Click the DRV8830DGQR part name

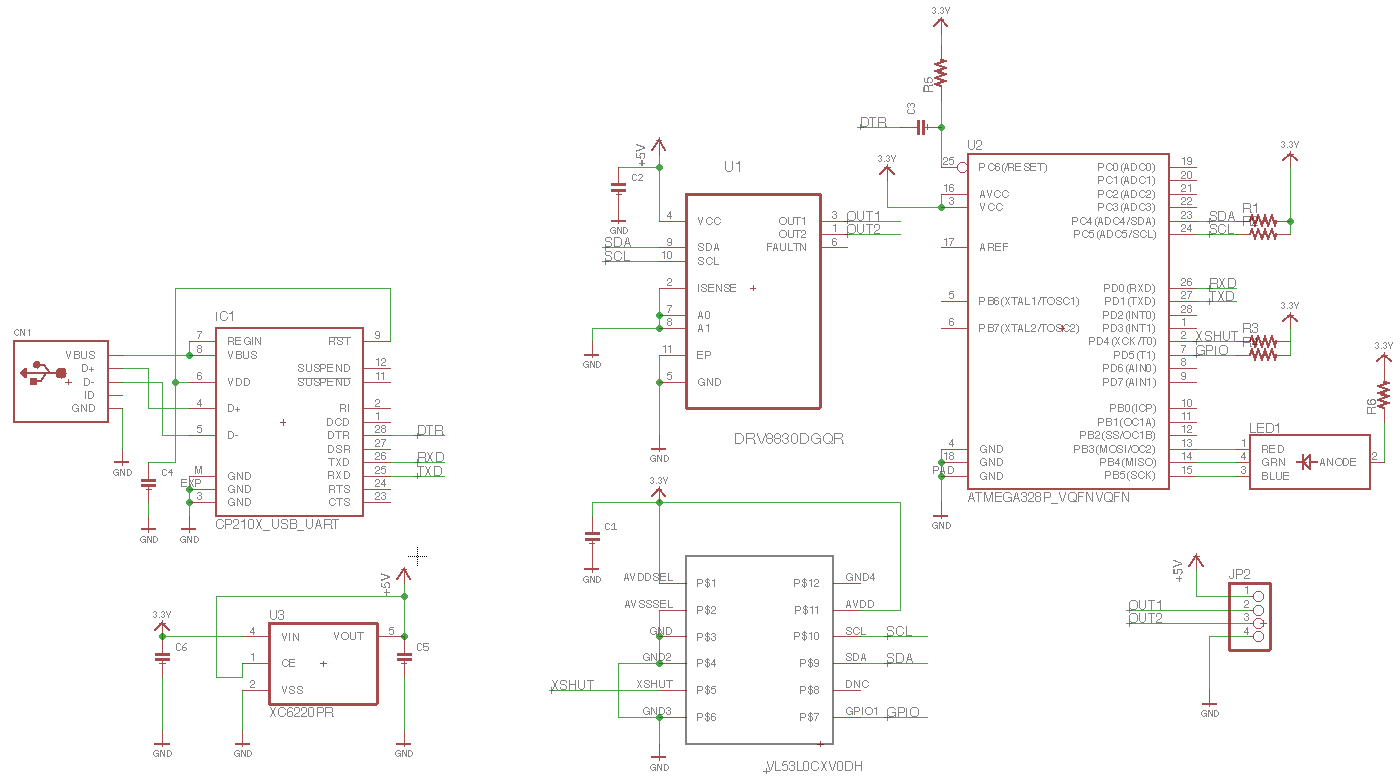tap(789, 439)
